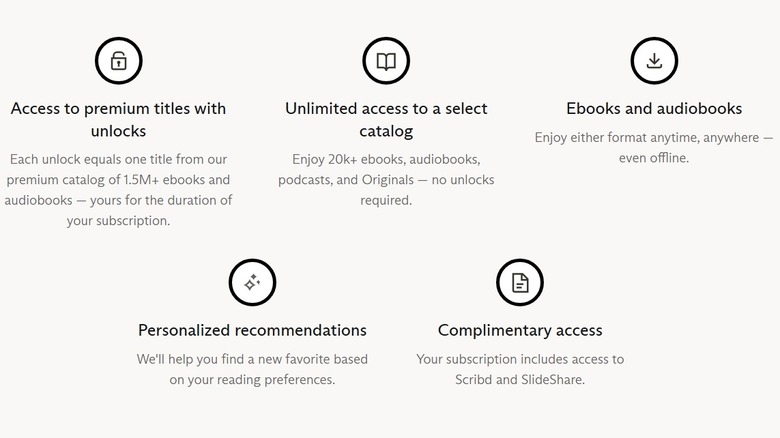Click the 'Personalized recommendations' heading

(x=252, y=330)
